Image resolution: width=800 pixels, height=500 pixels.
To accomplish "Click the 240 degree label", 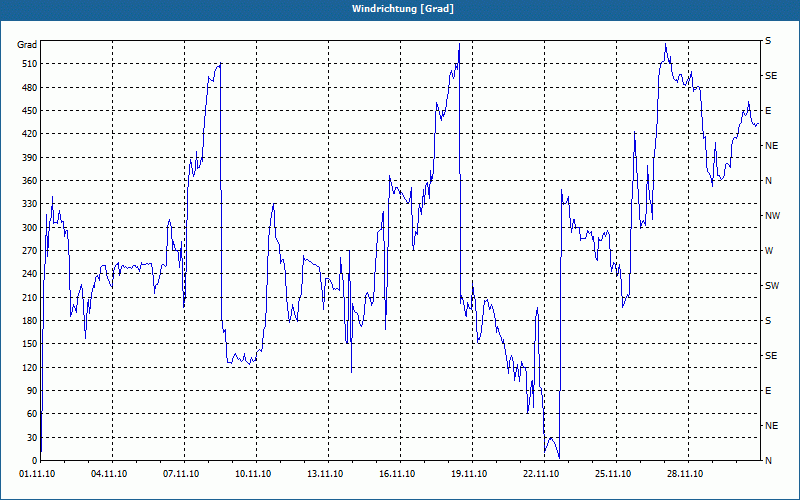I will coord(31,274).
